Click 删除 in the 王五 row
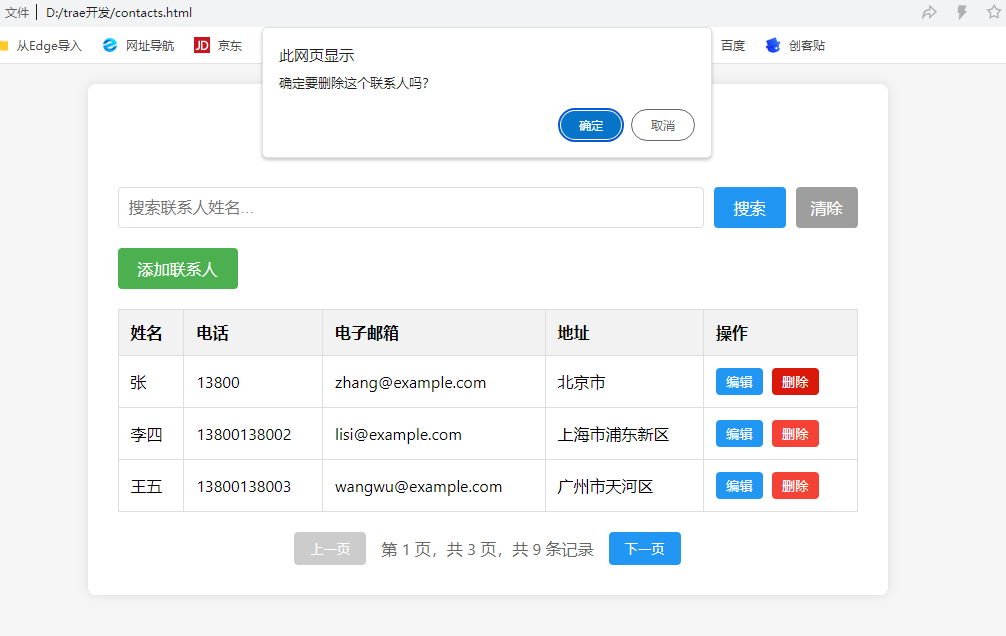This screenshot has height=636, width=1006. 795,486
